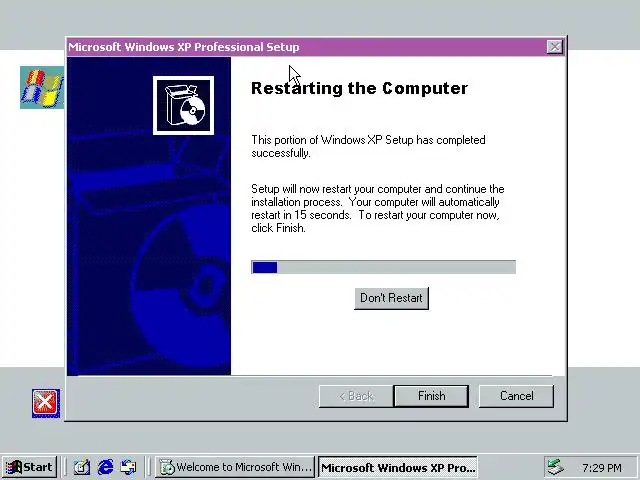Viewport: 640px width, 480px height.
Task: Switch to Welcome to Microsoft Windows taskbar window
Action: click(235, 467)
